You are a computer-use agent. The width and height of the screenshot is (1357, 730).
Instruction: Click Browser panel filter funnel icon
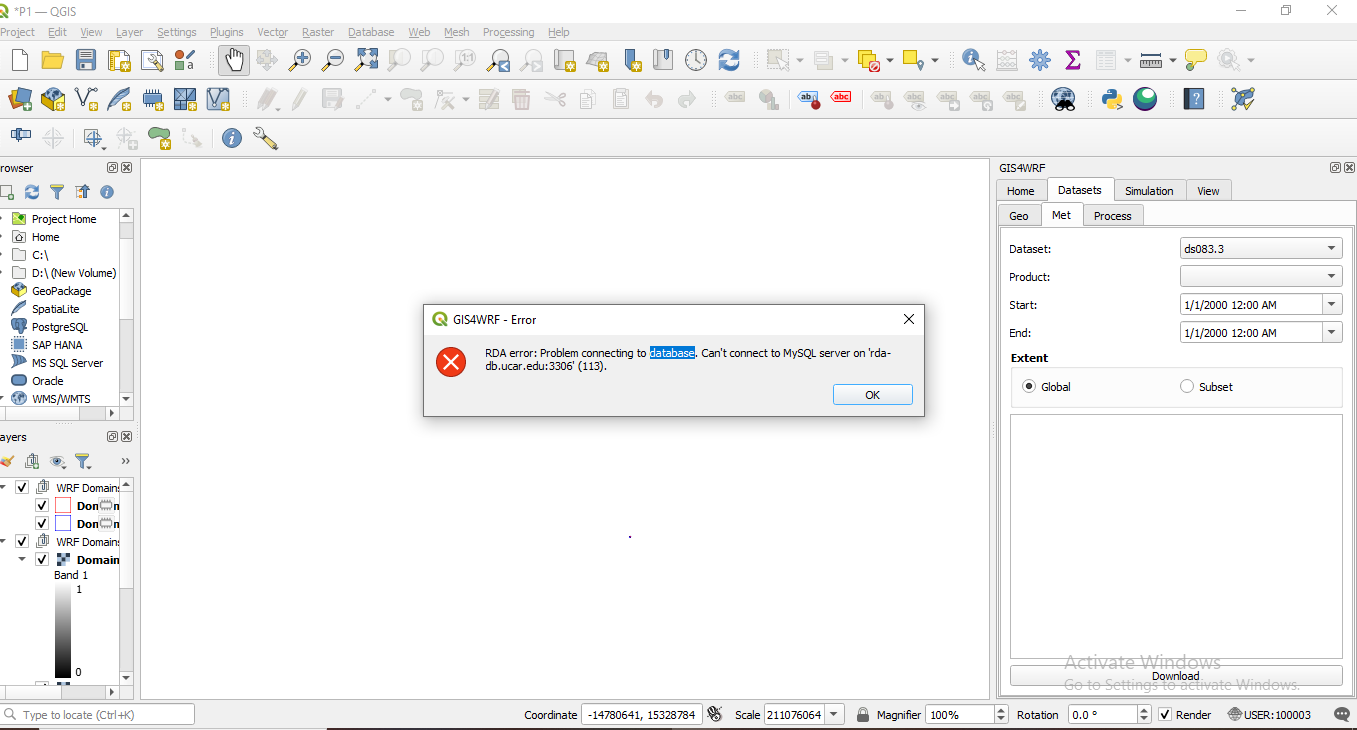click(57, 192)
